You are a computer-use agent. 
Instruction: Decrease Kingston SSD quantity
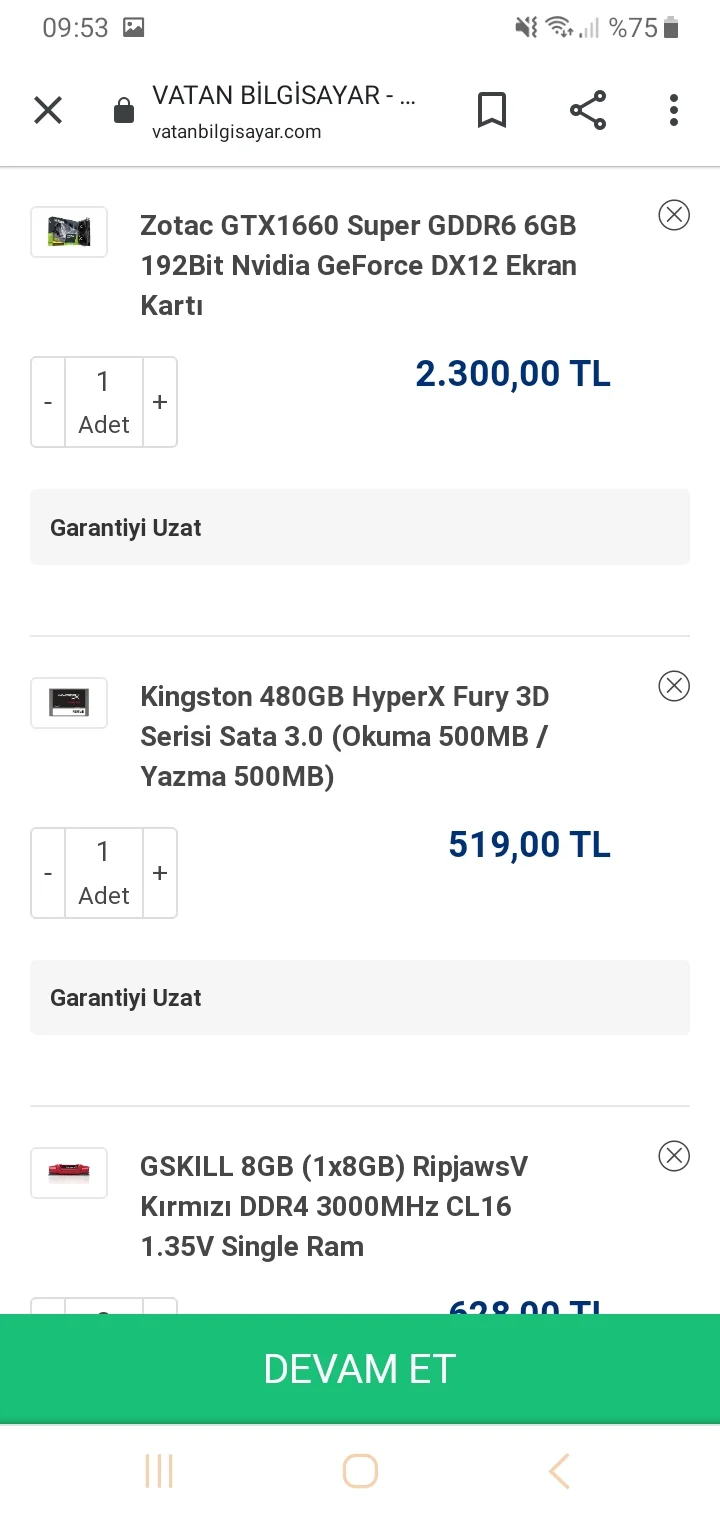pyautogui.click(x=48, y=873)
